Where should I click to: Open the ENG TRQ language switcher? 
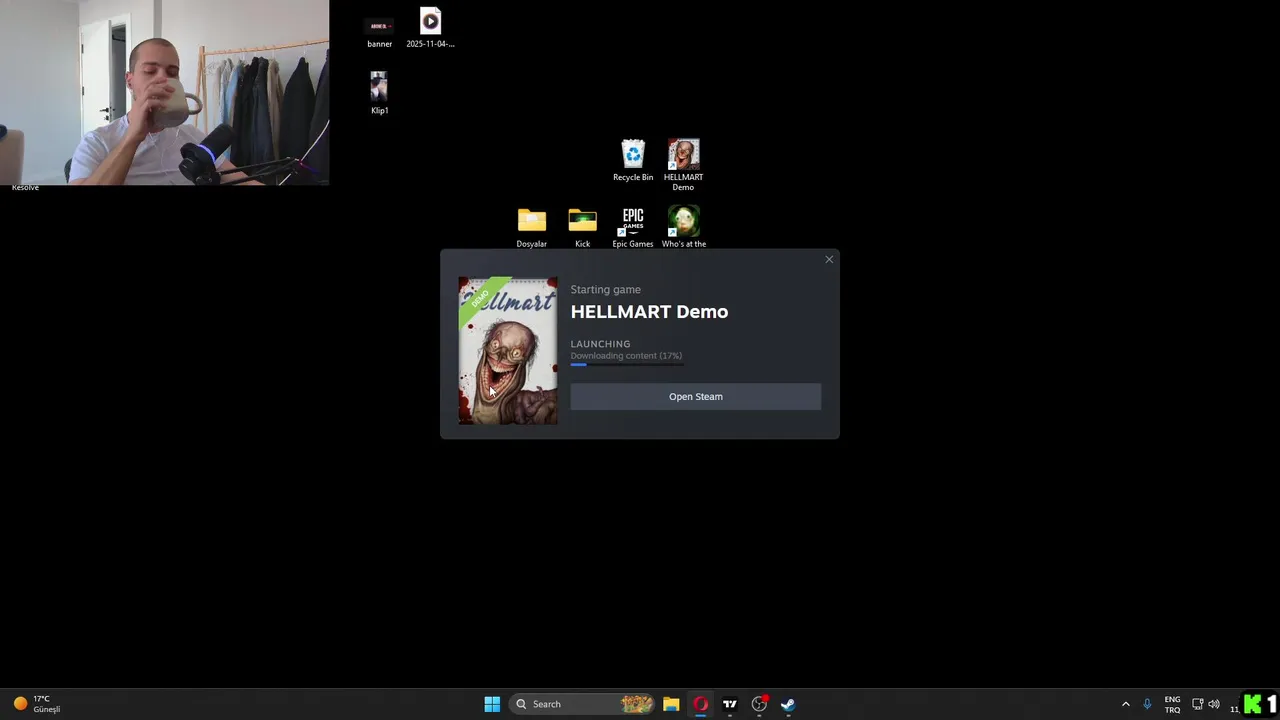point(1172,704)
